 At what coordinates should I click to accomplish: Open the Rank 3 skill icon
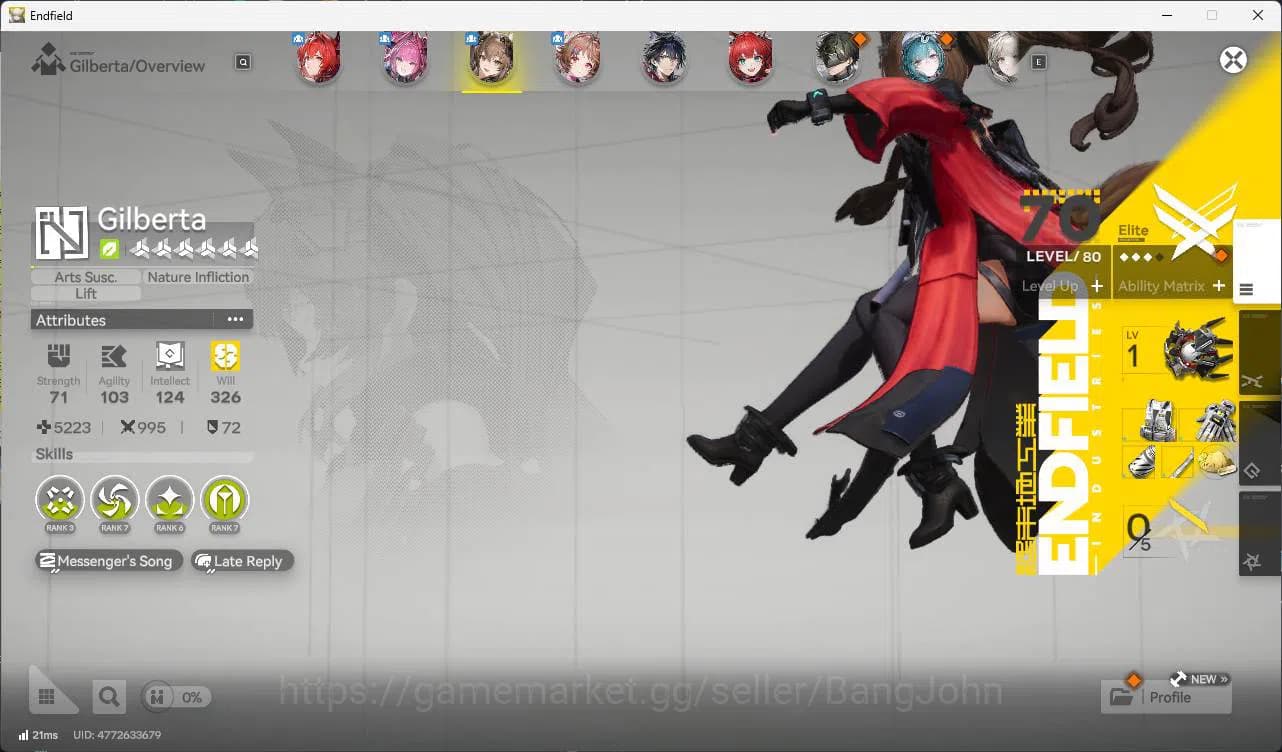tap(60, 500)
